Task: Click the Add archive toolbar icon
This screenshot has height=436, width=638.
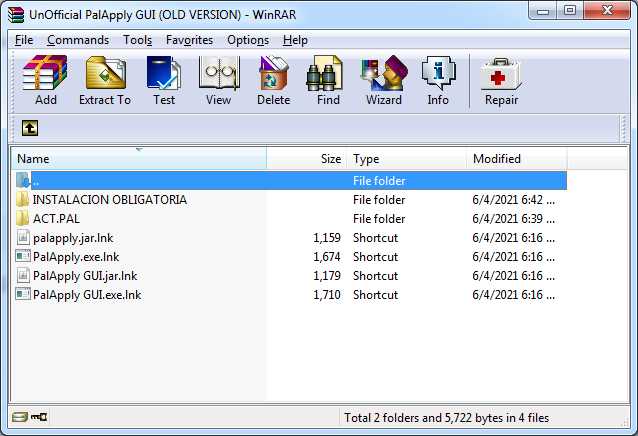Action: click(45, 73)
